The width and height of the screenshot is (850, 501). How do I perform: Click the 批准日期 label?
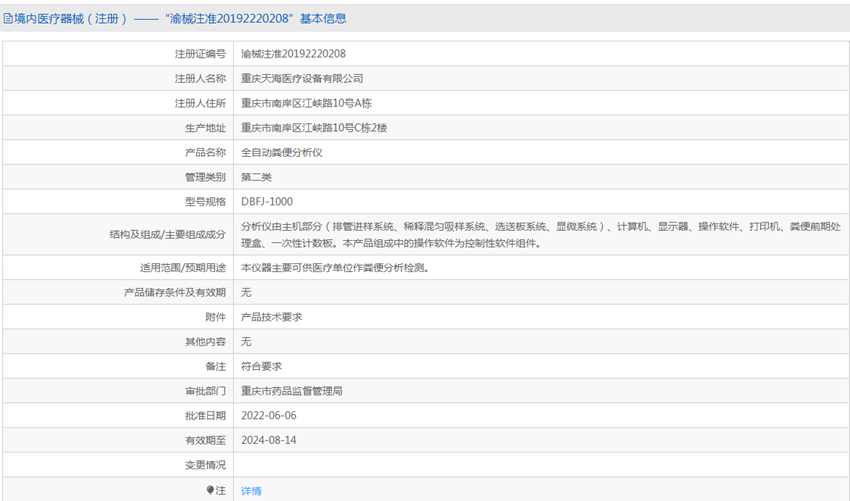click(x=205, y=416)
